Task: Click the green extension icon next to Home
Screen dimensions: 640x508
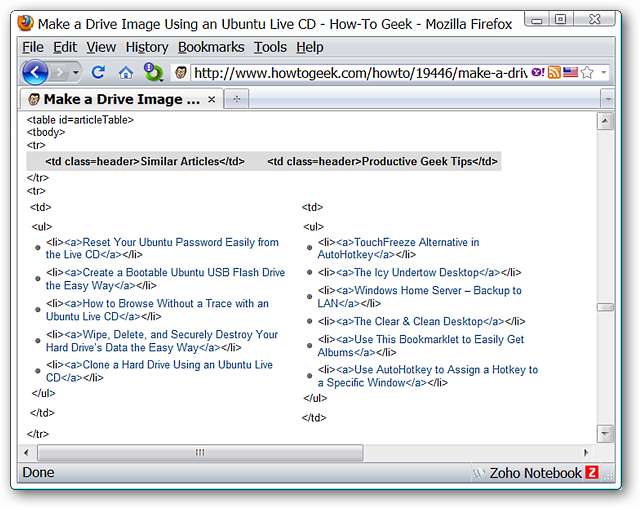Action: tap(153, 72)
